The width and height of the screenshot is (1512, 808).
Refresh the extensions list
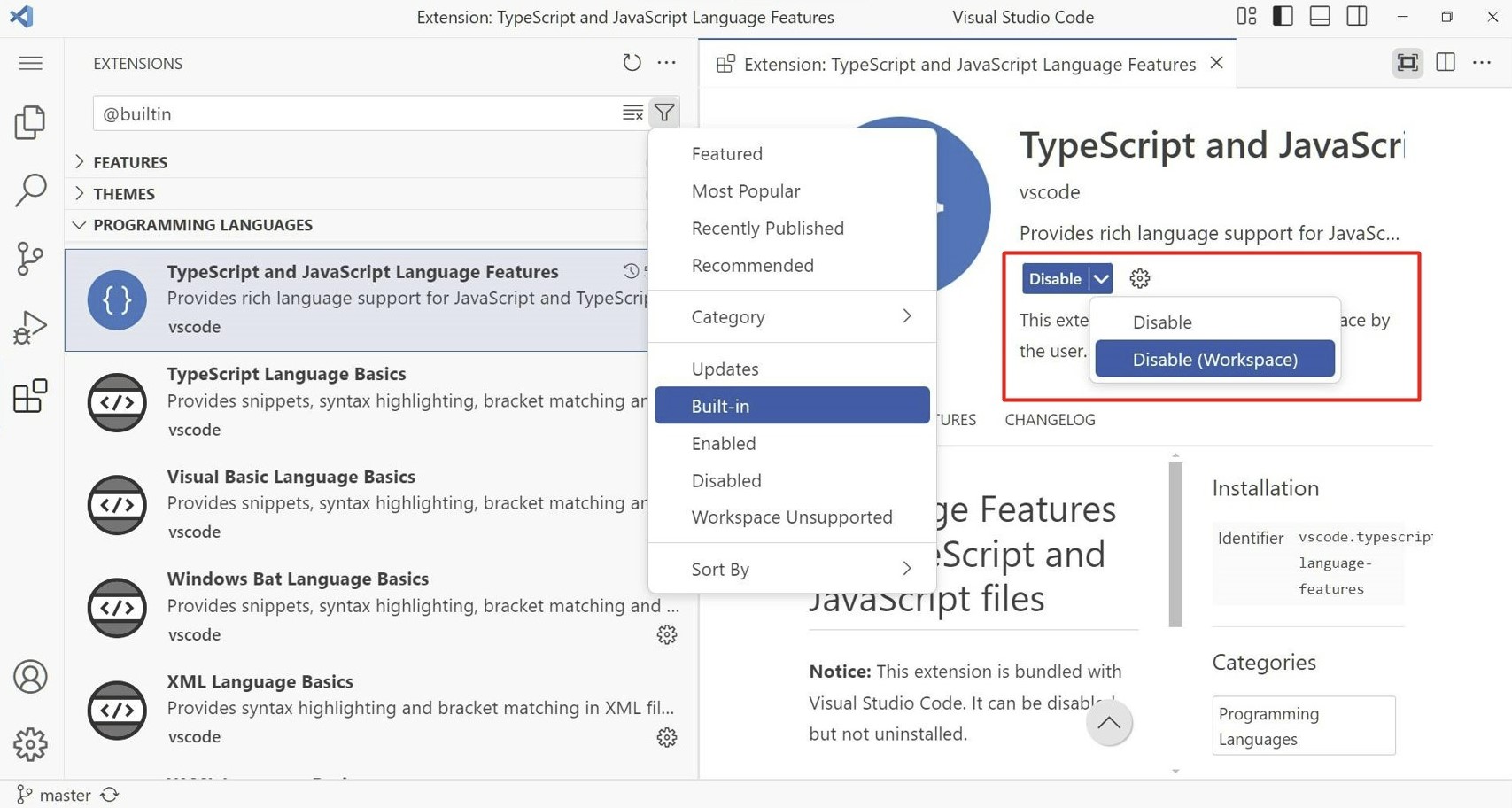tap(632, 63)
